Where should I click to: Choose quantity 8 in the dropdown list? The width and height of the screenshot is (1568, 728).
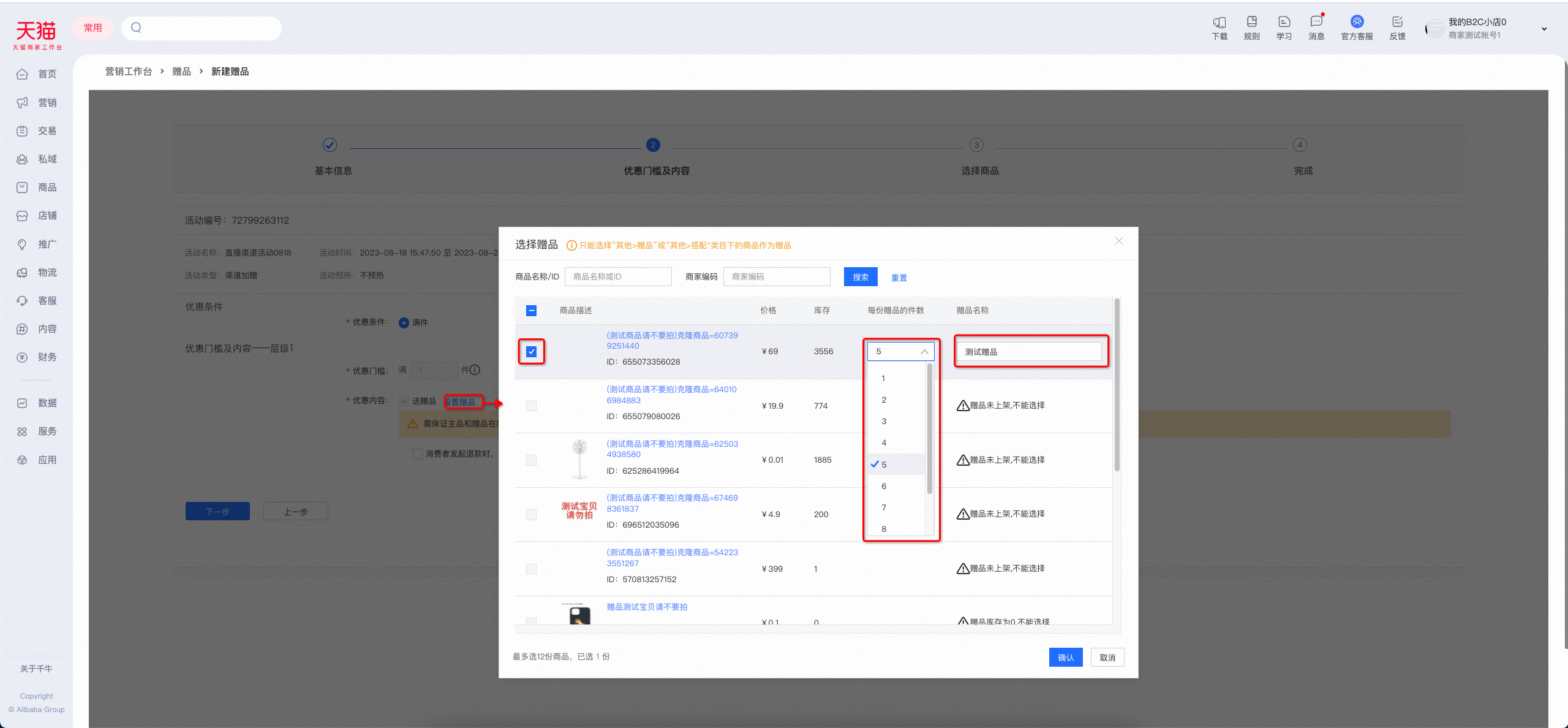point(896,528)
